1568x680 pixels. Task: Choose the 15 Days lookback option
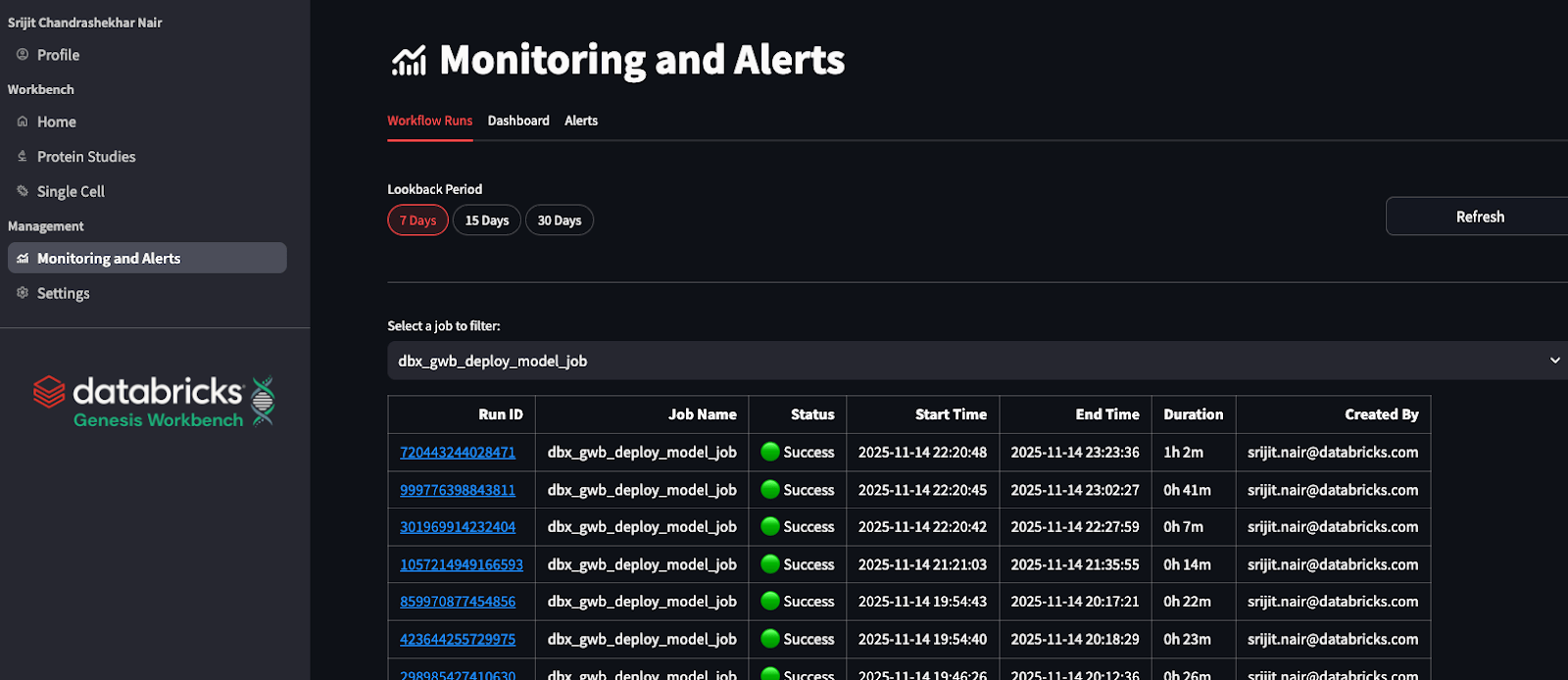pos(487,220)
